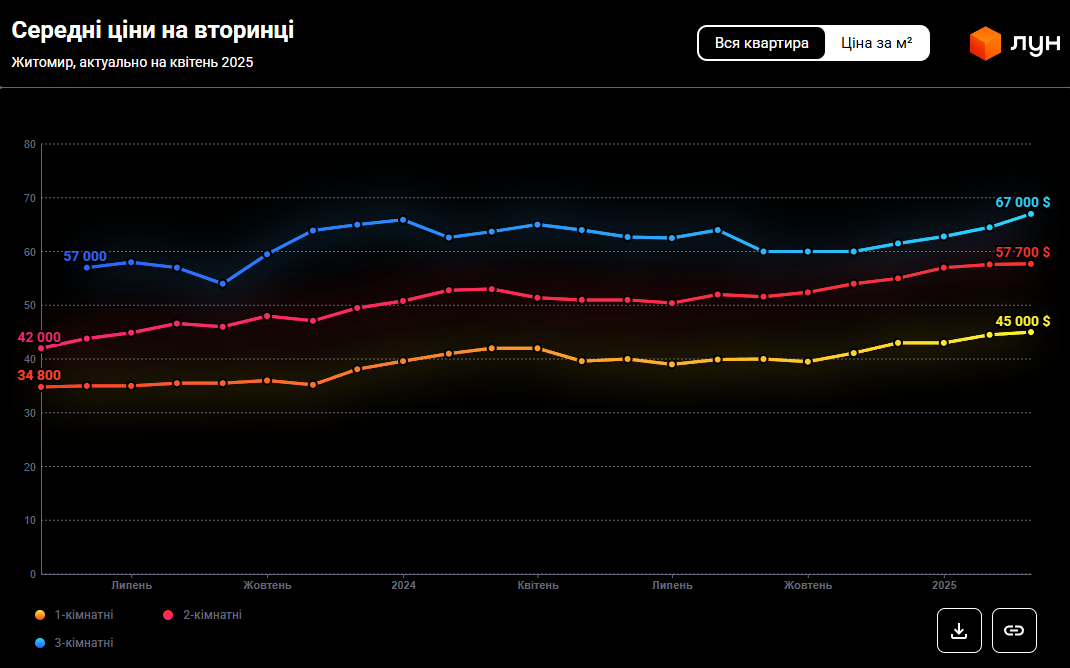Click the blue 3-кімнатні legend dot

coord(40,643)
